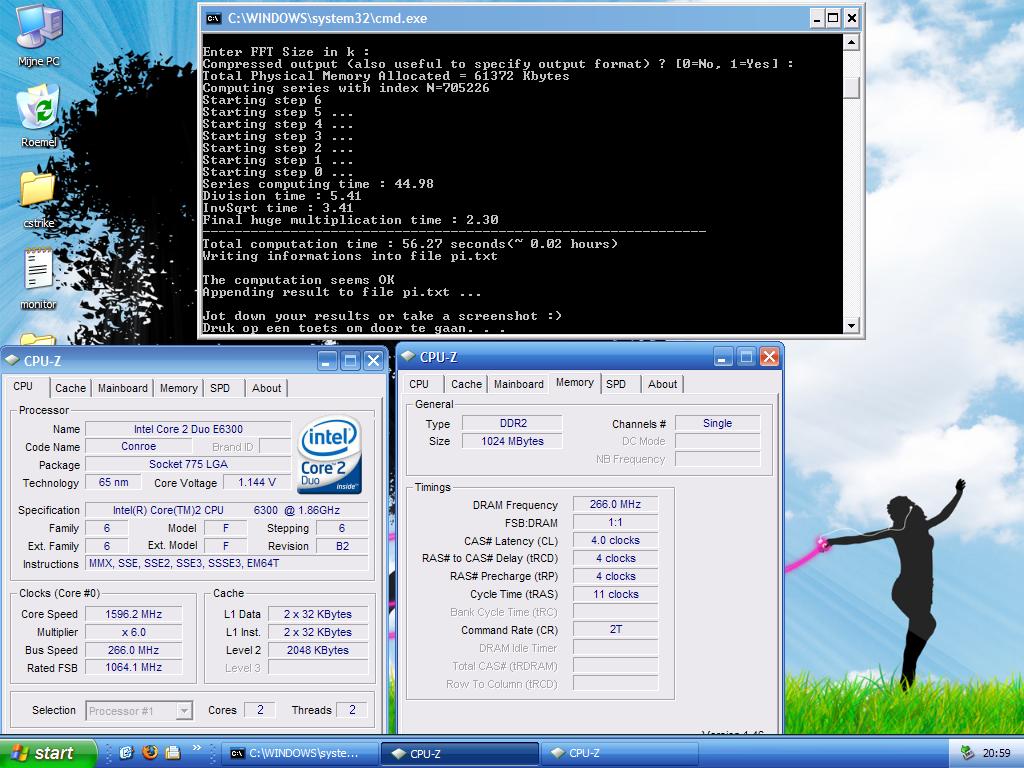The height and width of the screenshot is (768, 1024).
Task: Click the Intel Core 2 Duo logo
Action: pos(330,455)
